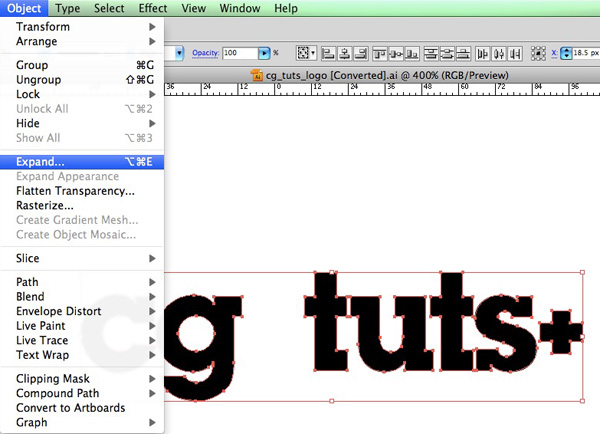Open the View menu
The image size is (600, 434).
click(194, 8)
